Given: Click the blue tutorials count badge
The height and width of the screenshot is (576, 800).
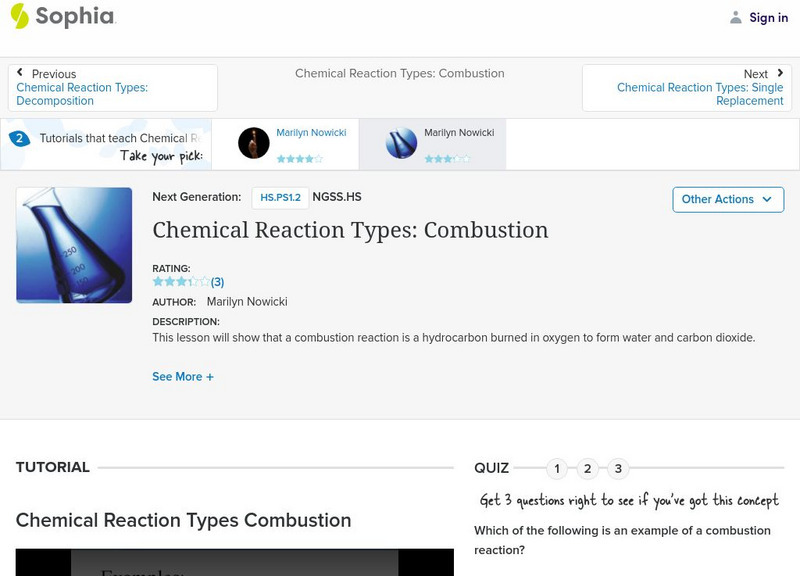Looking at the screenshot, I should pos(18,138).
